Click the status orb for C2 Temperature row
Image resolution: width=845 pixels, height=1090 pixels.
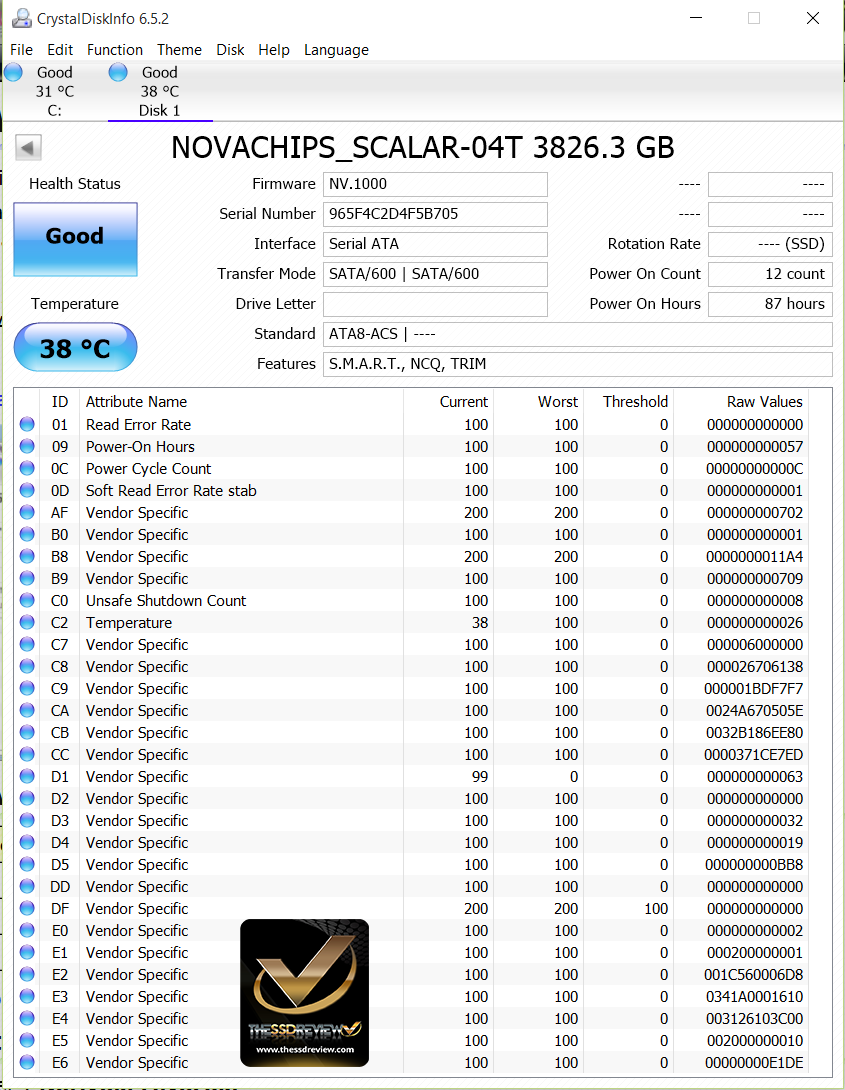(x=27, y=622)
